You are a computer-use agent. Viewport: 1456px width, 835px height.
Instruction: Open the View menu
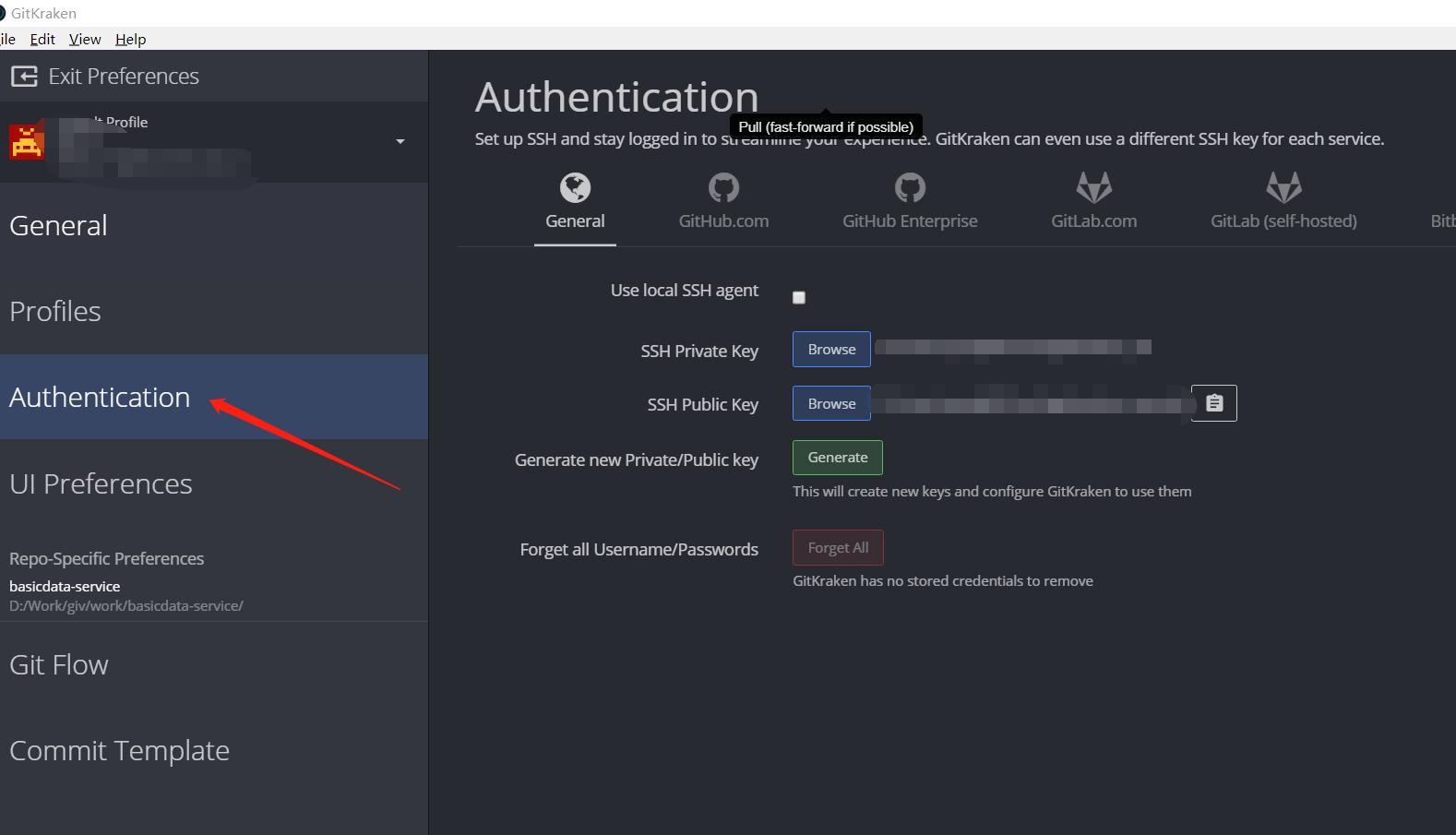(85, 39)
